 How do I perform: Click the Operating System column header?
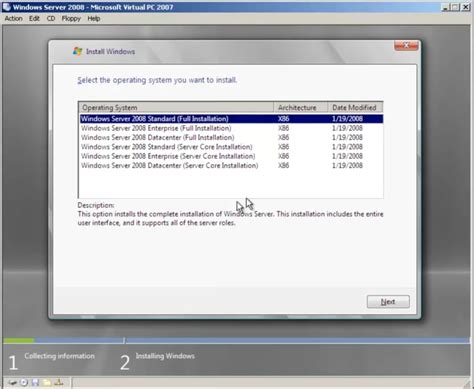click(176, 107)
